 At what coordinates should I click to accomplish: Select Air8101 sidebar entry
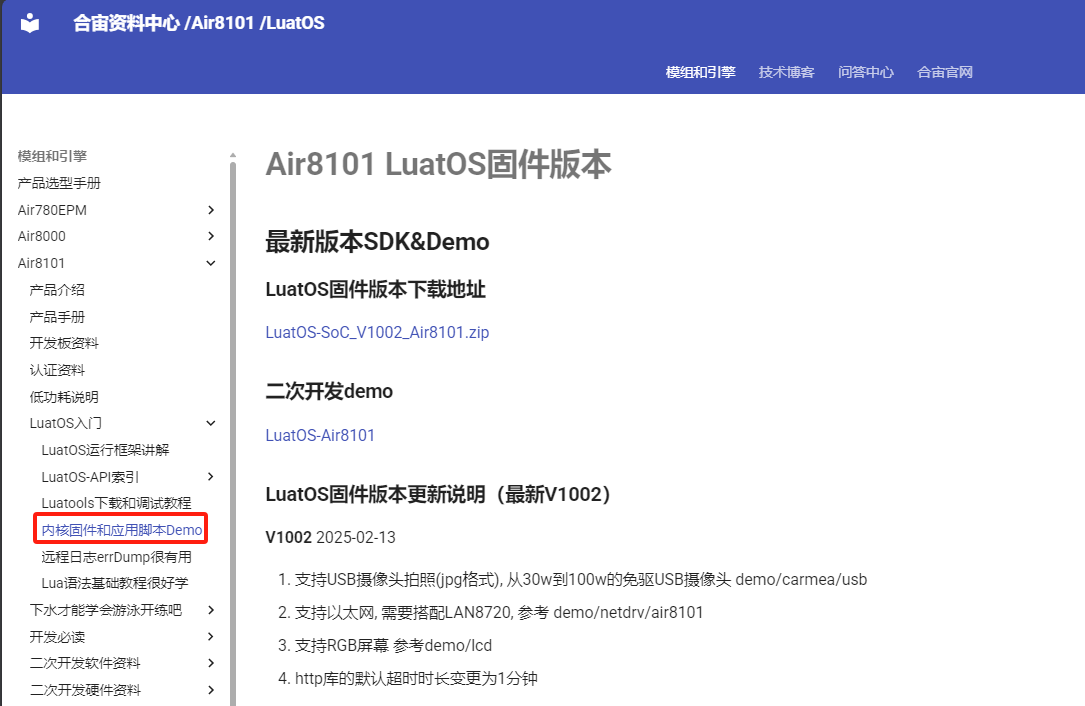(41, 263)
